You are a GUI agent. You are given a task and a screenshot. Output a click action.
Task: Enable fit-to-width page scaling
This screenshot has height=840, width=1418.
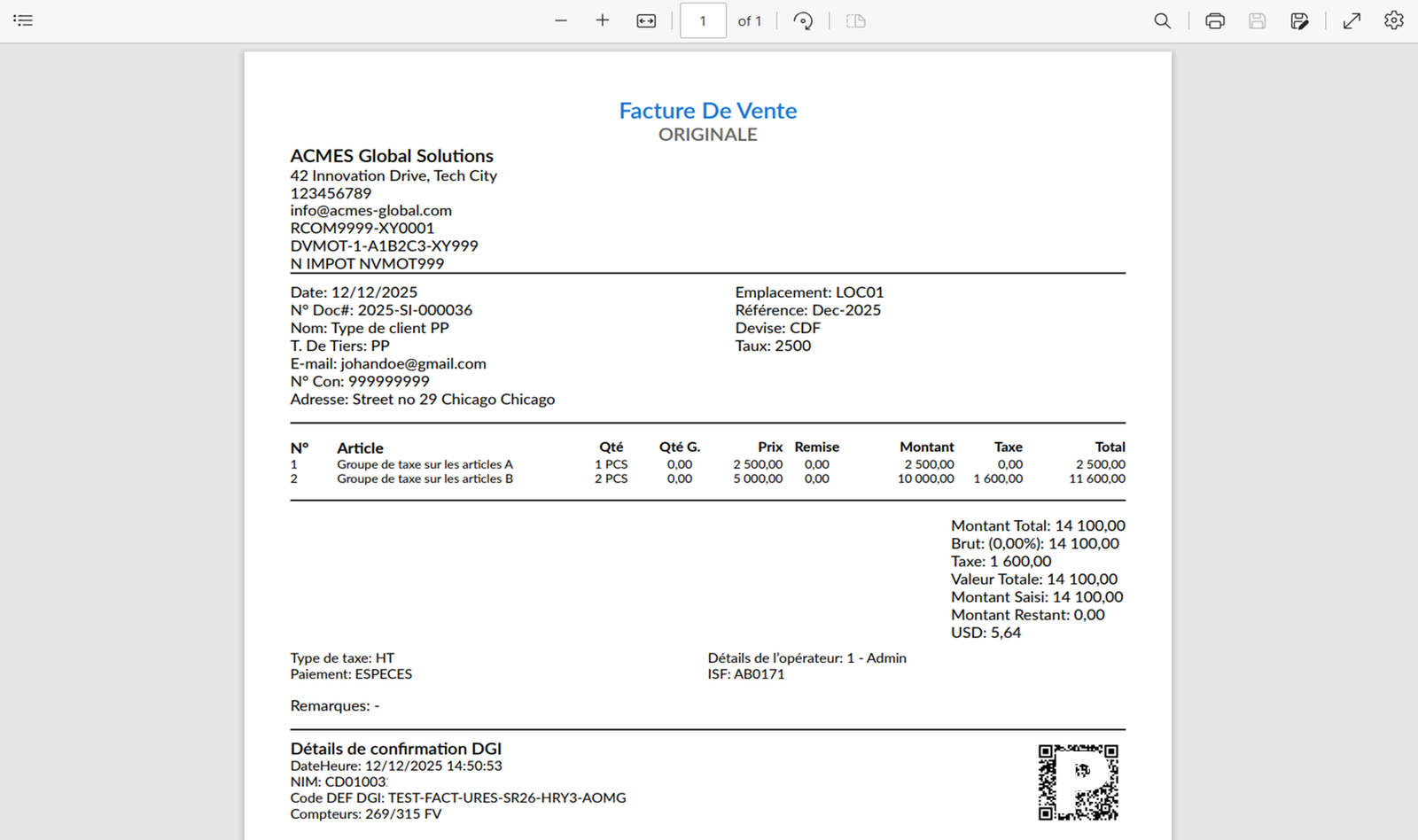point(646,20)
